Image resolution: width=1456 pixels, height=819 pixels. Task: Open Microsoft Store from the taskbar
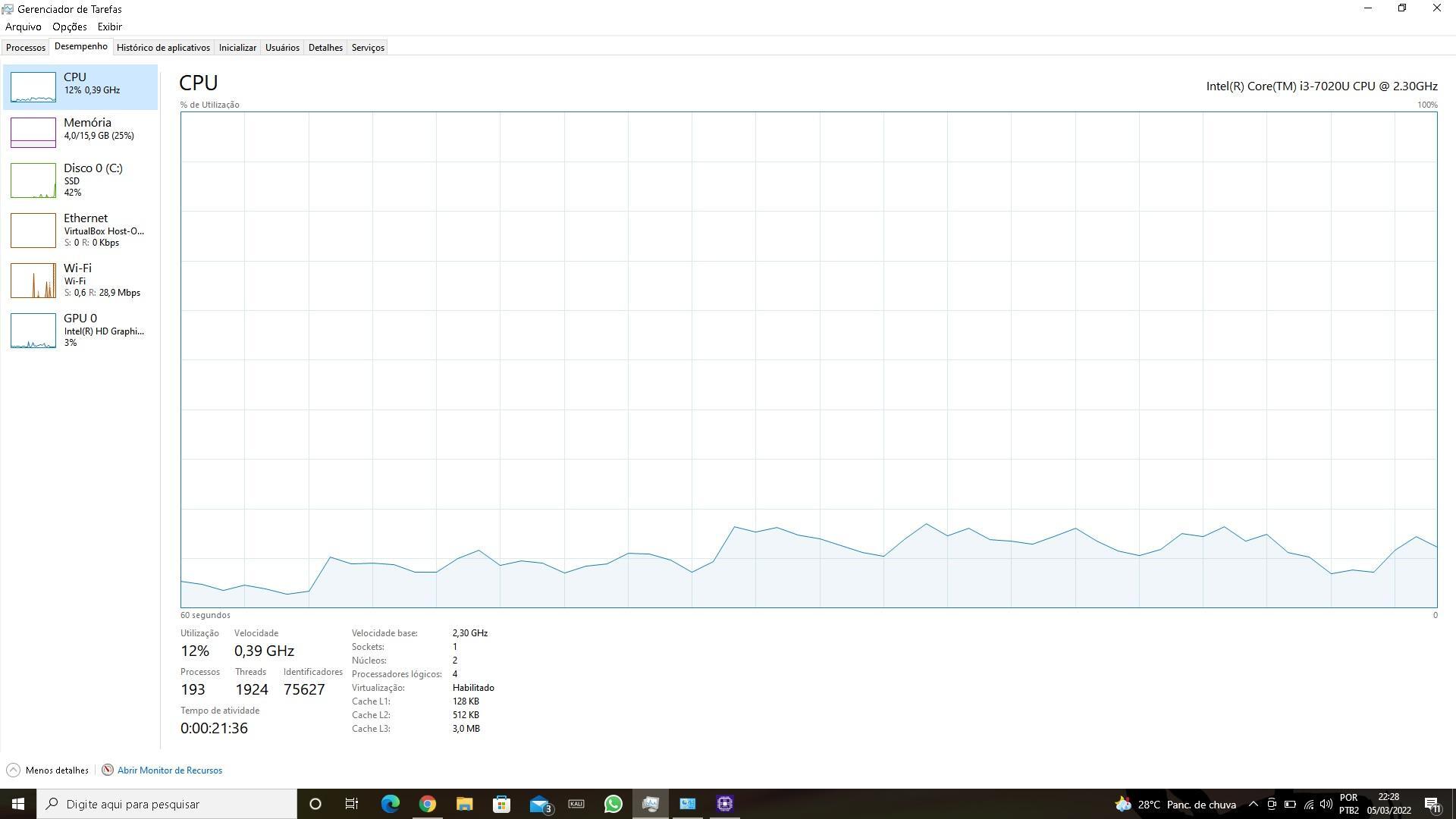[x=501, y=804]
